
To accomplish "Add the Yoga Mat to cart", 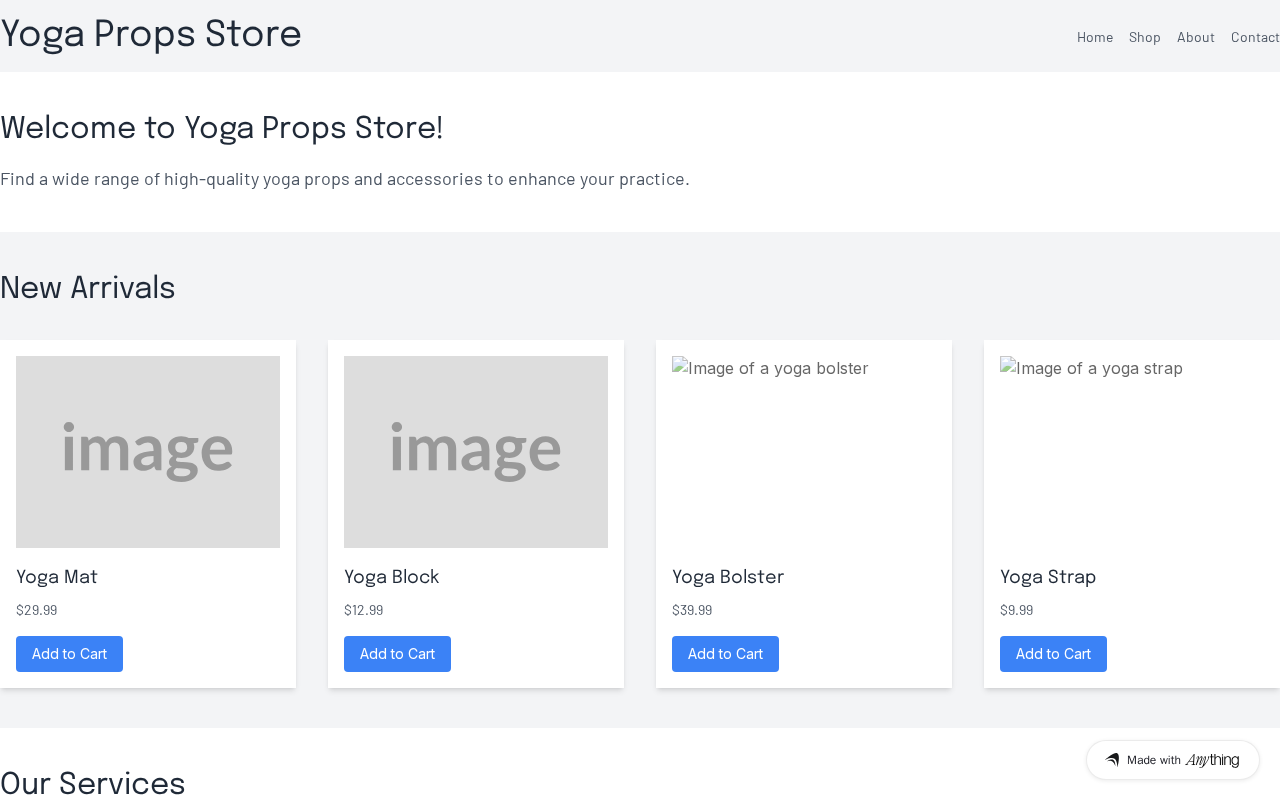I will (x=69, y=654).
